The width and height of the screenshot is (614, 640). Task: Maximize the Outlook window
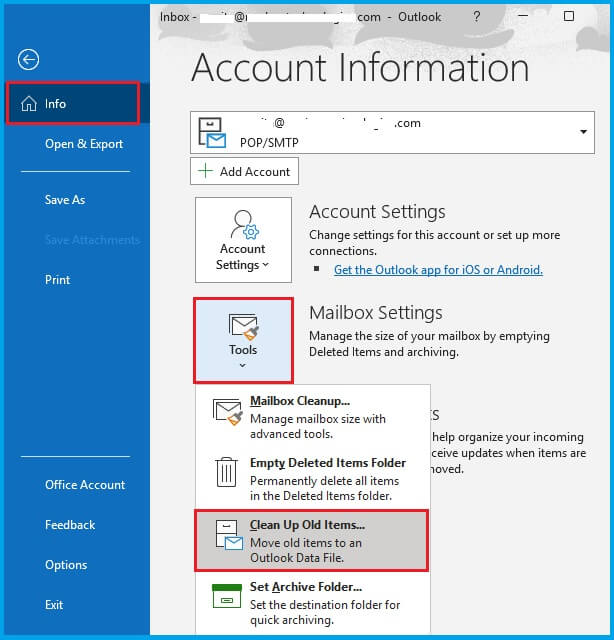tap(569, 16)
